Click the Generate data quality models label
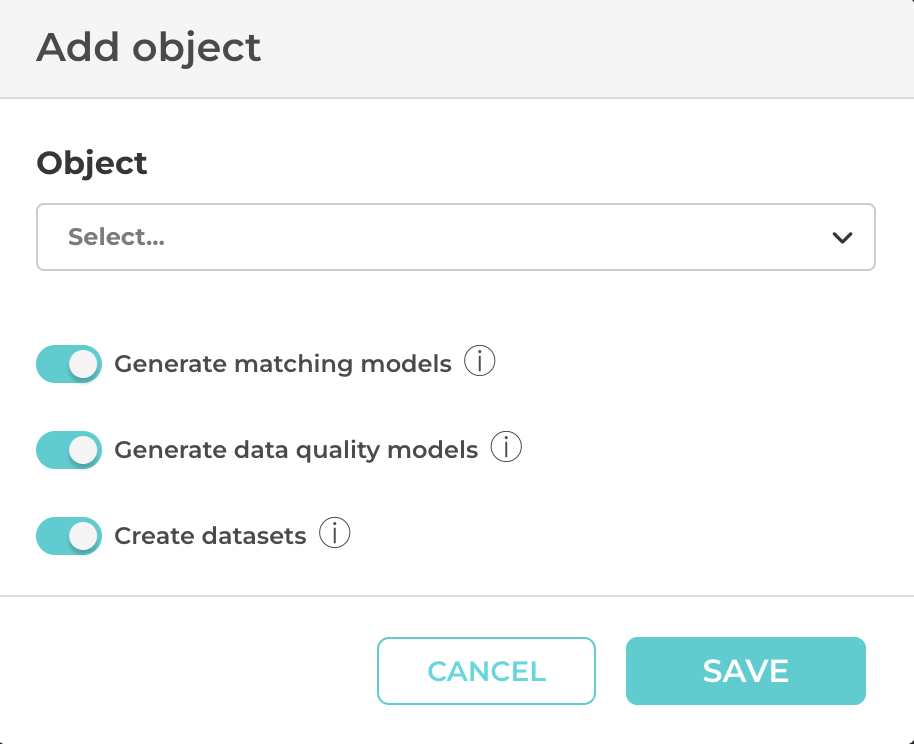This screenshot has width=914, height=744. [x=296, y=450]
